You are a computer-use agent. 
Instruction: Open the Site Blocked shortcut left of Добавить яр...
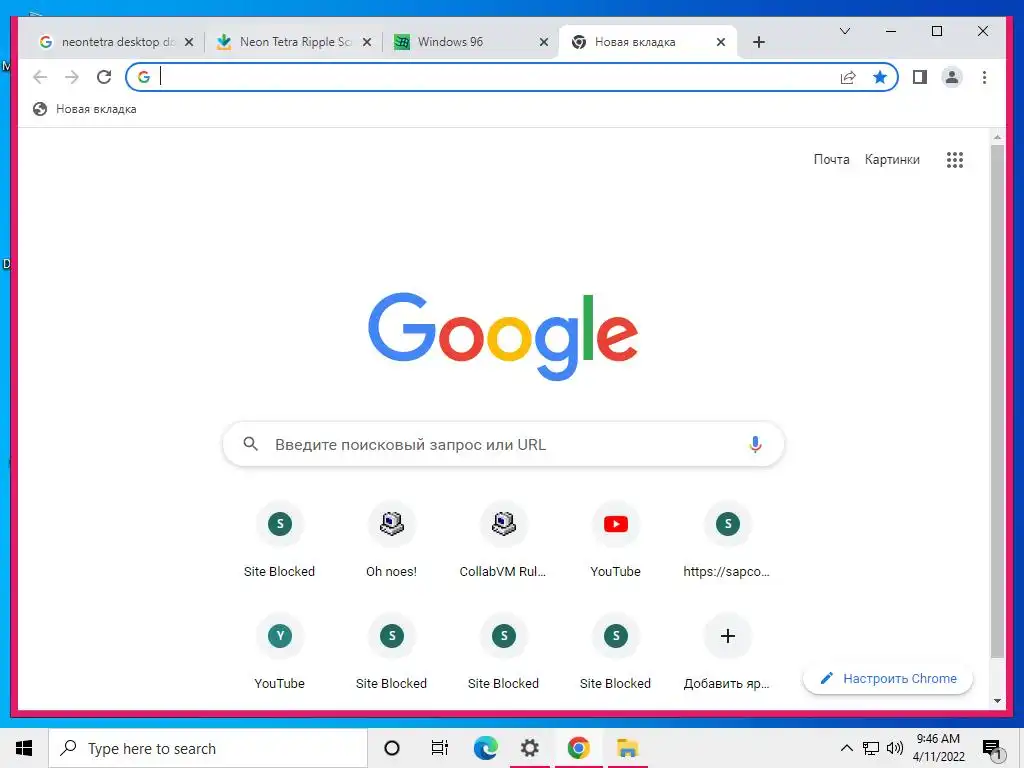615,652
